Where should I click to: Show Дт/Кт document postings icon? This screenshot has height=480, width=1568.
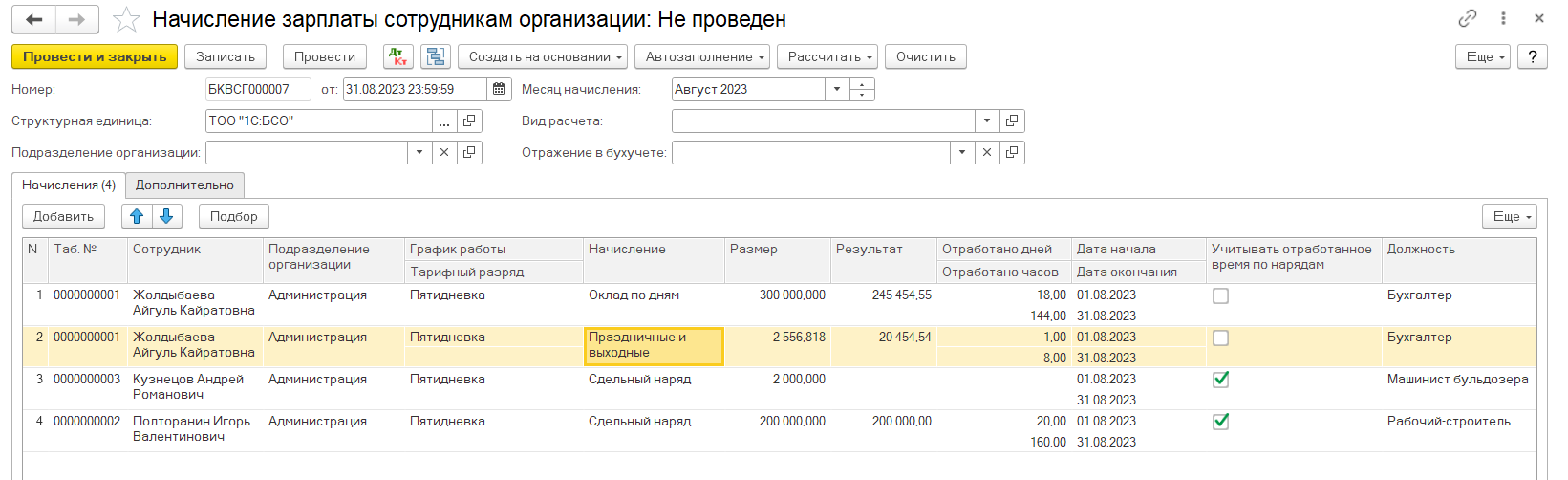click(x=398, y=57)
